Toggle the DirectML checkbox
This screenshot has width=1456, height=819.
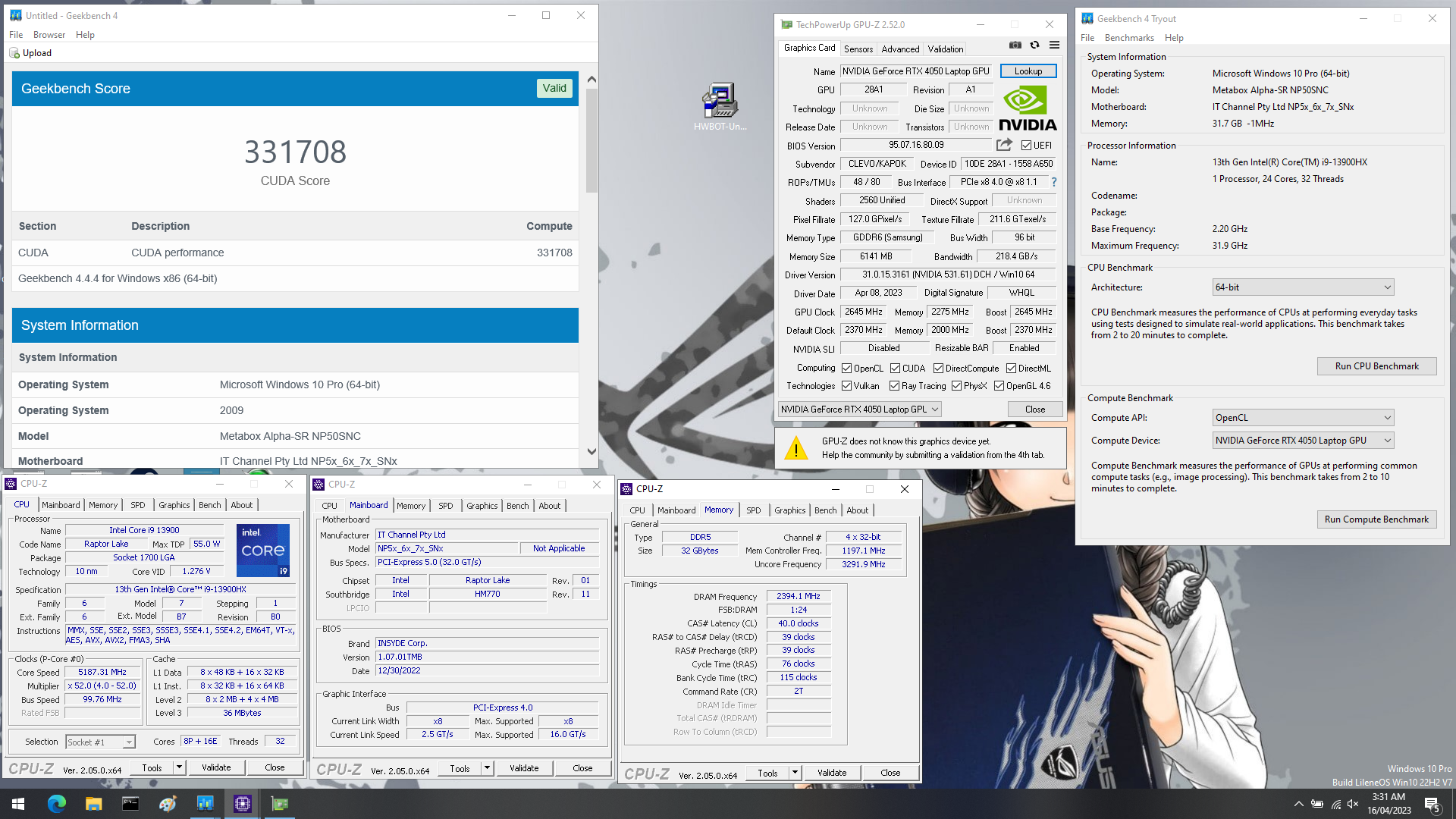coord(1011,369)
